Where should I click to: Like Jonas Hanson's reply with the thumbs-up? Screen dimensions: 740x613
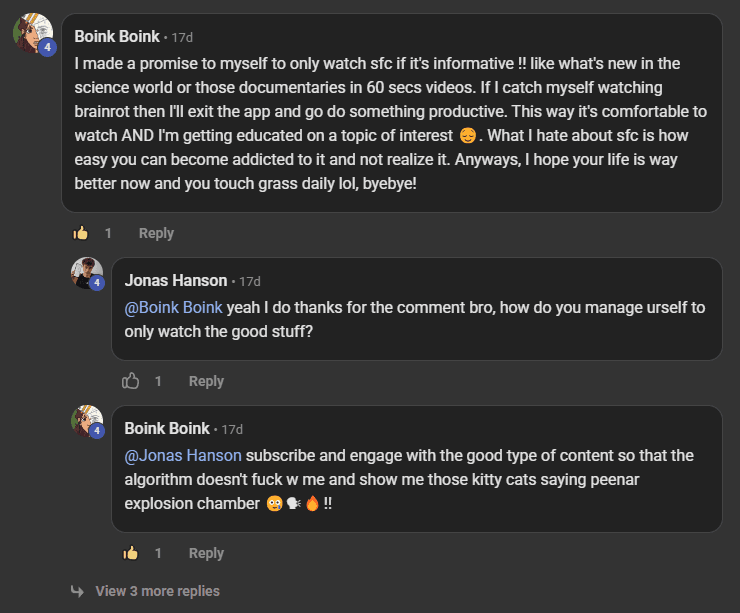(130, 381)
